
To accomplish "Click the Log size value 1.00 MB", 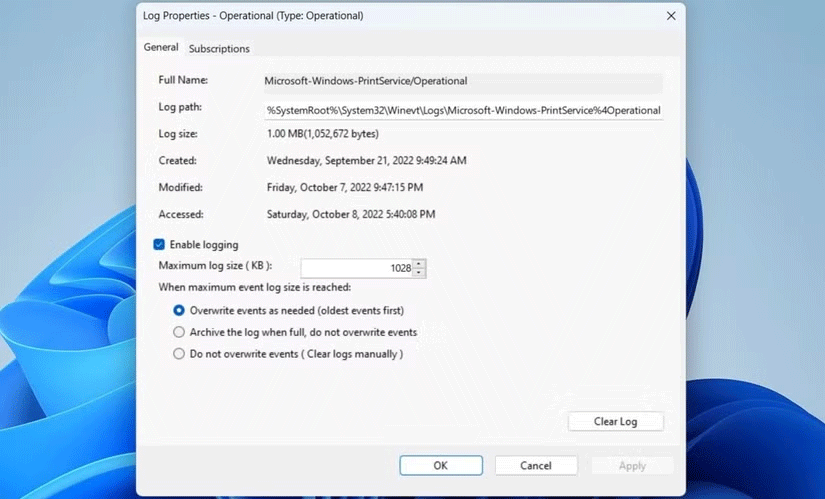I will coord(322,134).
